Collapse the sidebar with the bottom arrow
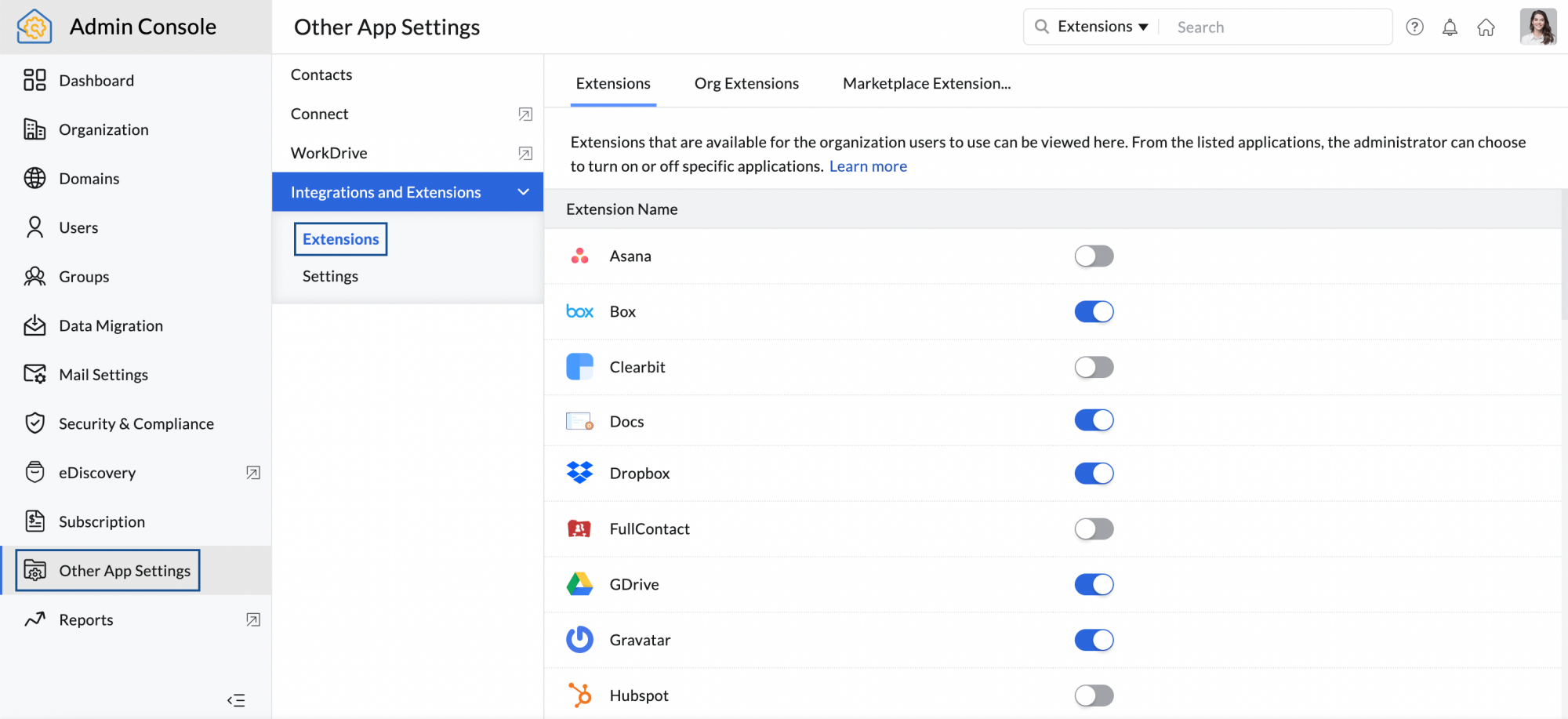Viewport: 1568px width, 719px height. click(x=236, y=699)
